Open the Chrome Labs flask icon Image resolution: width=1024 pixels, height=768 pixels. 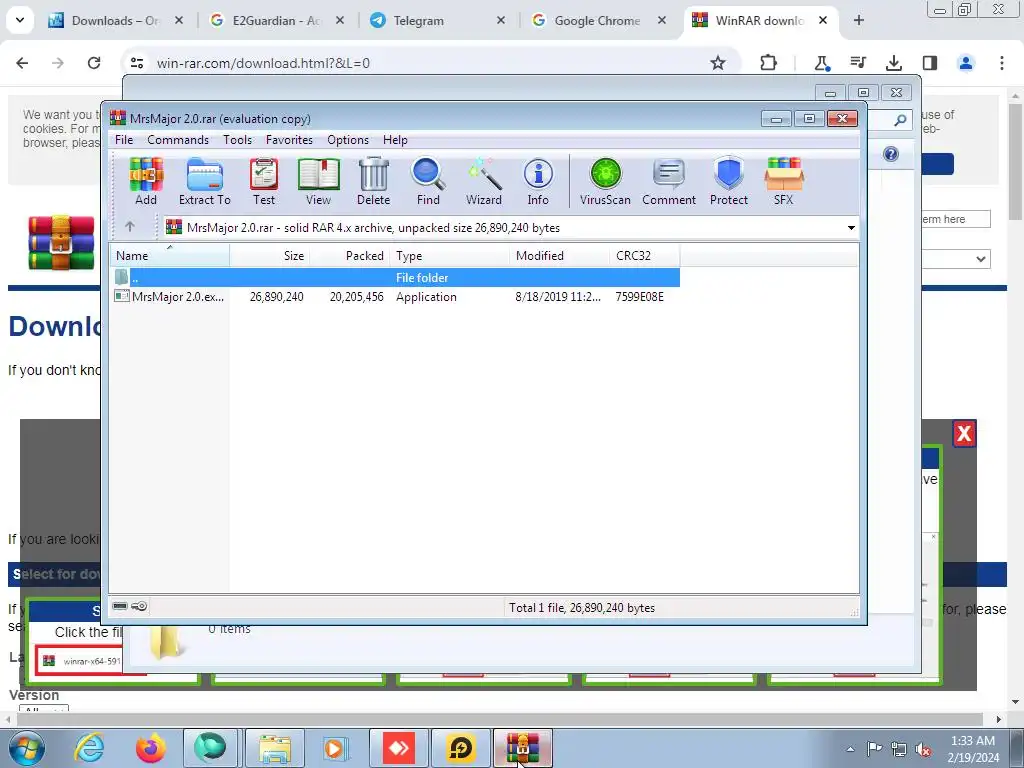(x=822, y=63)
